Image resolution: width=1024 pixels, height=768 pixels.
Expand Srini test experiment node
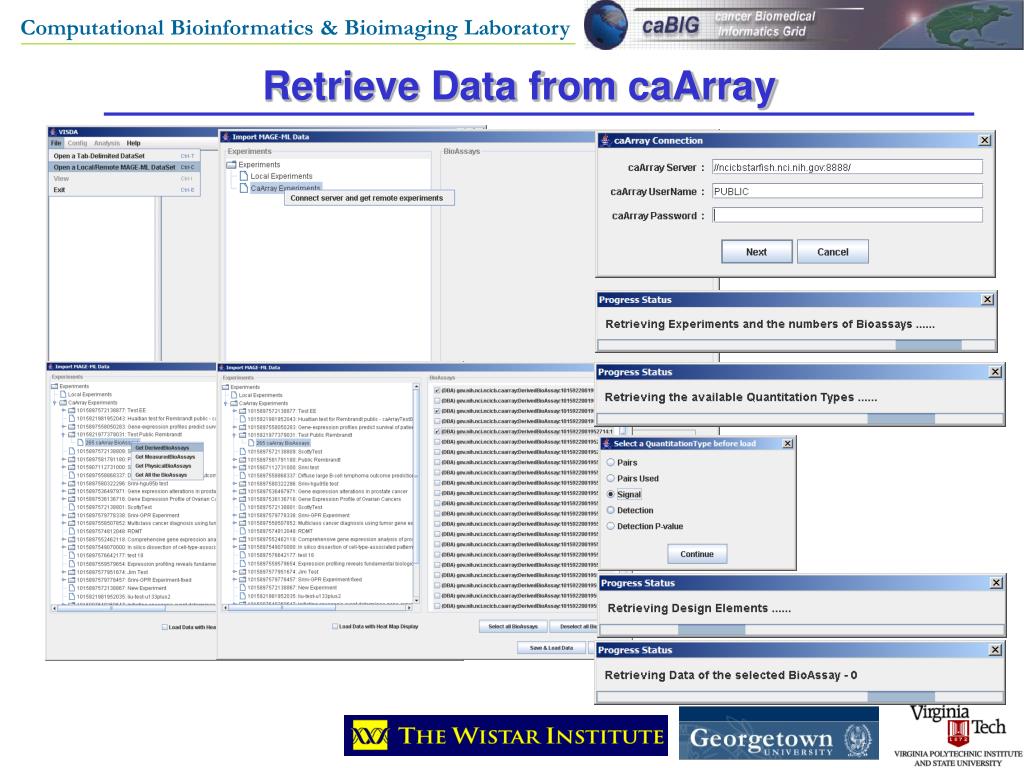click(x=234, y=468)
